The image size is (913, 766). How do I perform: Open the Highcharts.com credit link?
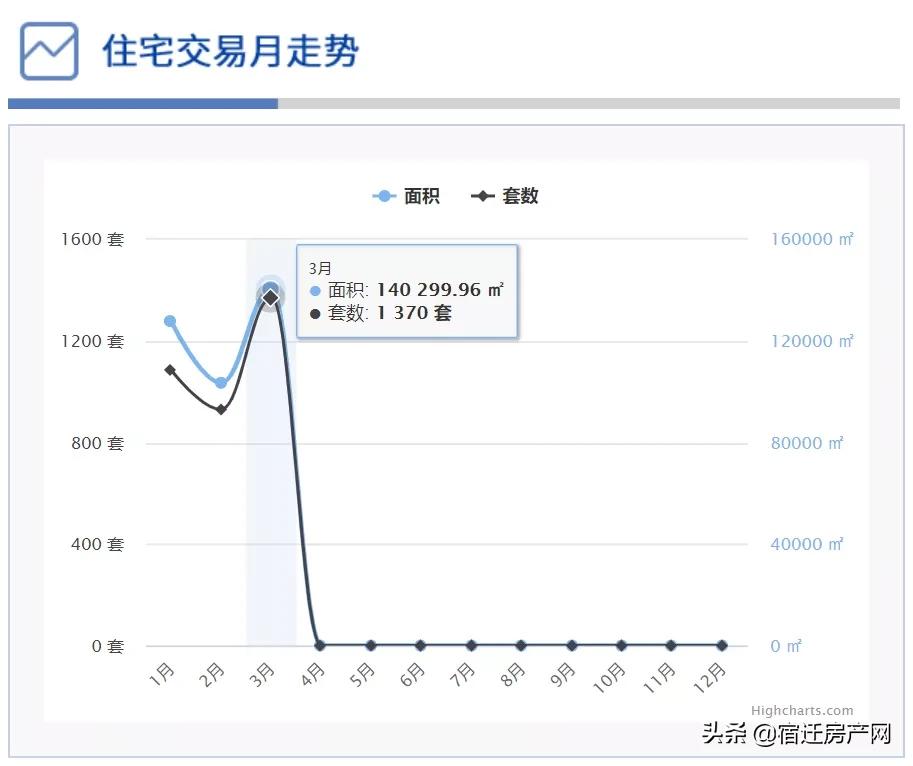click(x=803, y=709)
